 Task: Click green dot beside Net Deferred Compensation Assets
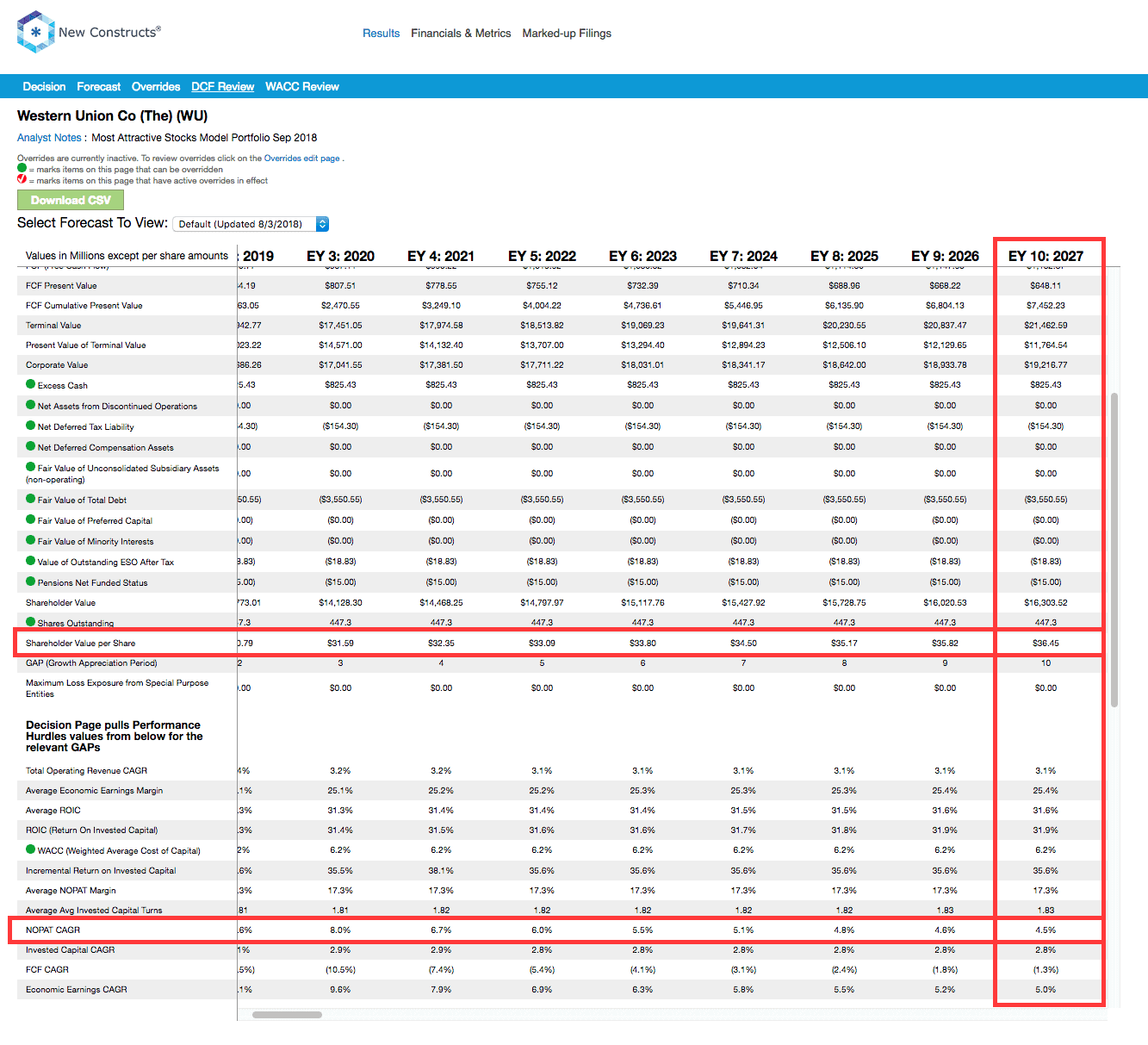[31, 446]
